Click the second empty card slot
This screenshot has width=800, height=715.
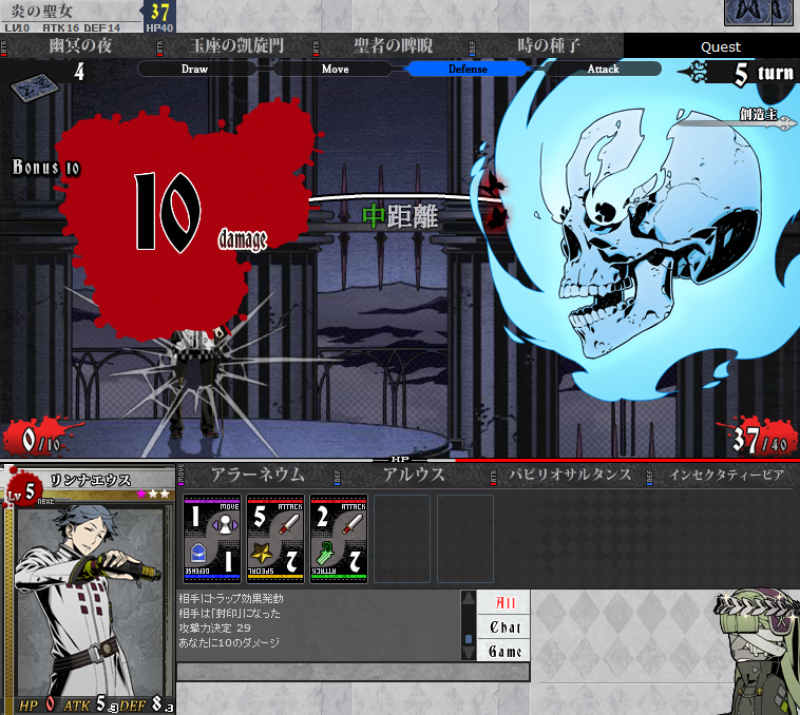coord(465,538)
